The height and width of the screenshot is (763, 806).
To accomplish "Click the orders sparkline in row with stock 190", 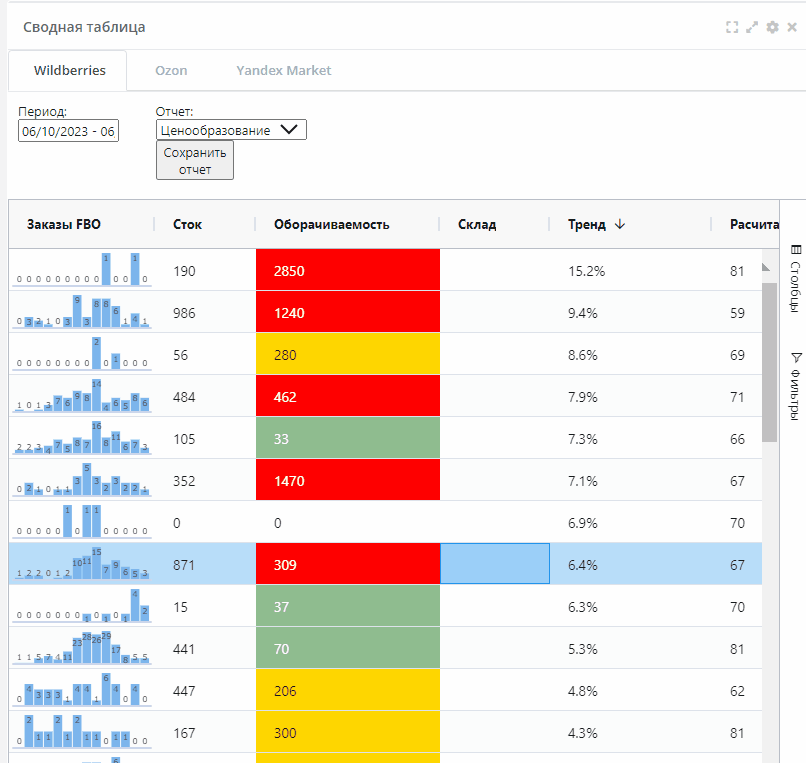I will pyautogui.click(x=82, y=269).
